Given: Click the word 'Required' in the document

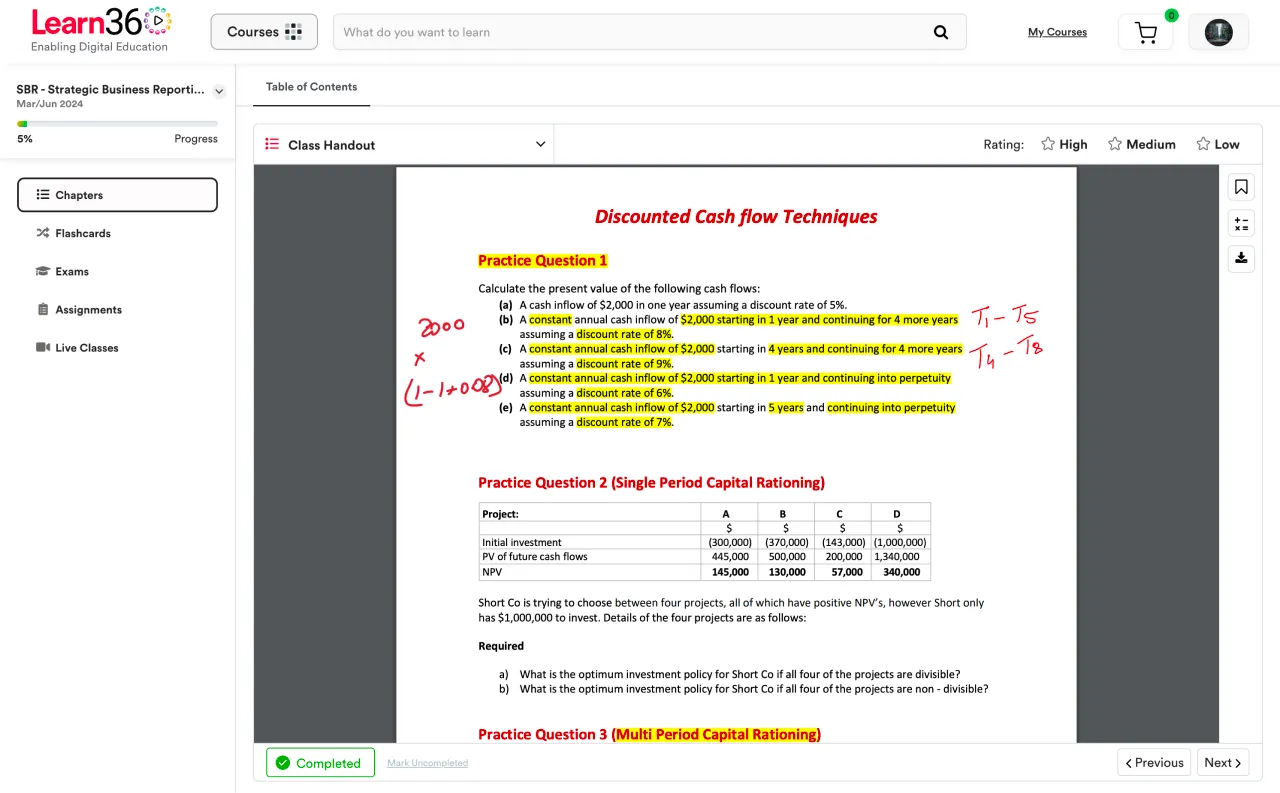Looking at the screenshot, I should 501,646.
